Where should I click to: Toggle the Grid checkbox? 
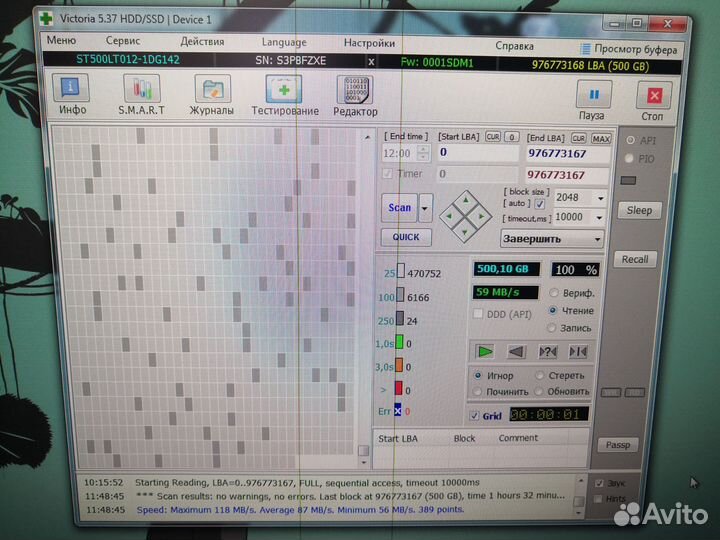[x=474, y=416]
